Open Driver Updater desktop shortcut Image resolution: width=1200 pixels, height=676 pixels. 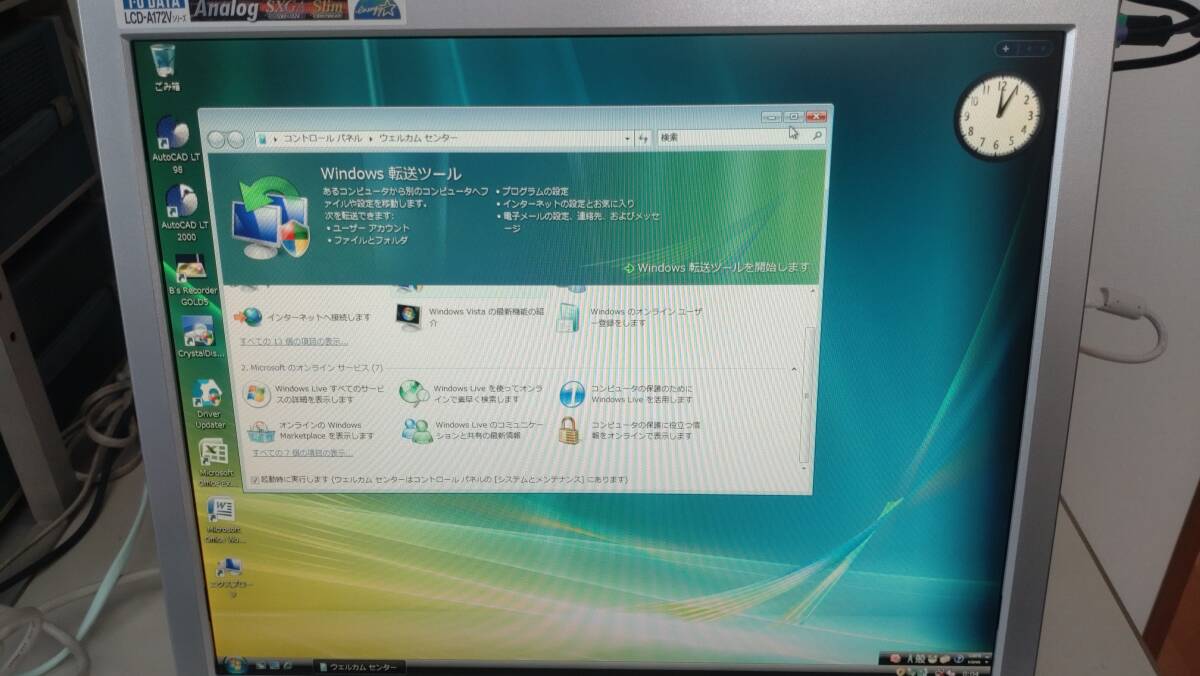[208, 405]
